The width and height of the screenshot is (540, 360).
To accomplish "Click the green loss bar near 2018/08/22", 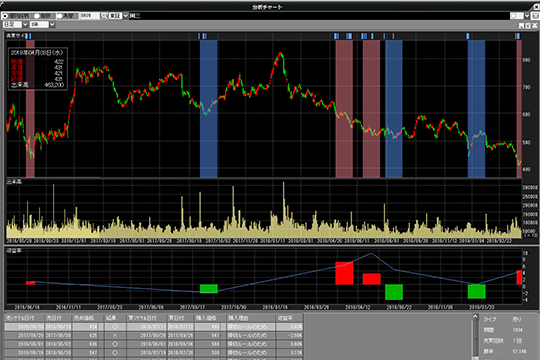I will pyautogui.click(x=394, y=292).
